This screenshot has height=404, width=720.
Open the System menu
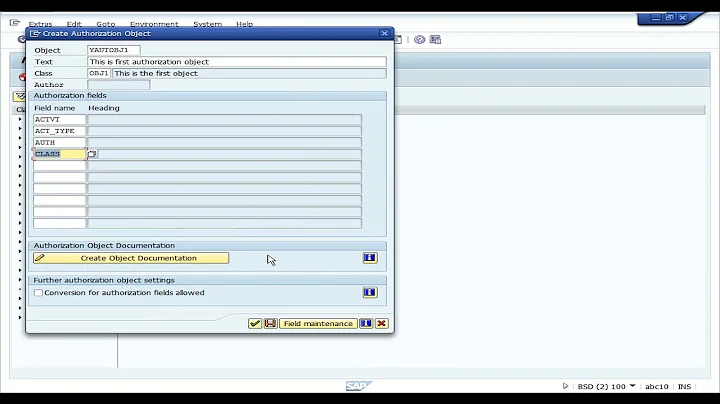click(x=207, y=24)
